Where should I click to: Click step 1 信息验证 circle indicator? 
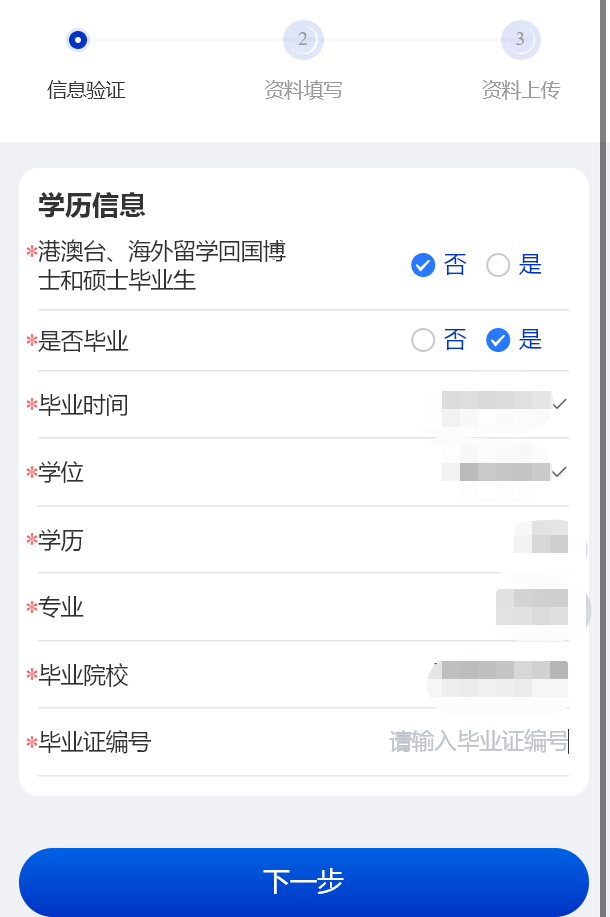(x=78, y=40)
